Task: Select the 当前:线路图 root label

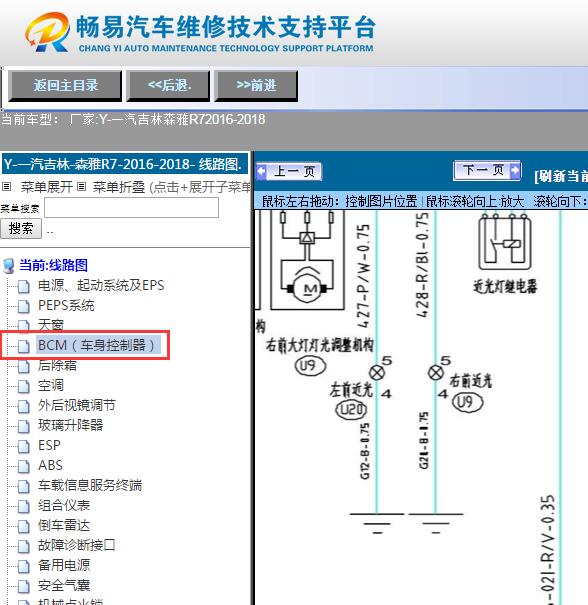Action: [x=53, y=265]
